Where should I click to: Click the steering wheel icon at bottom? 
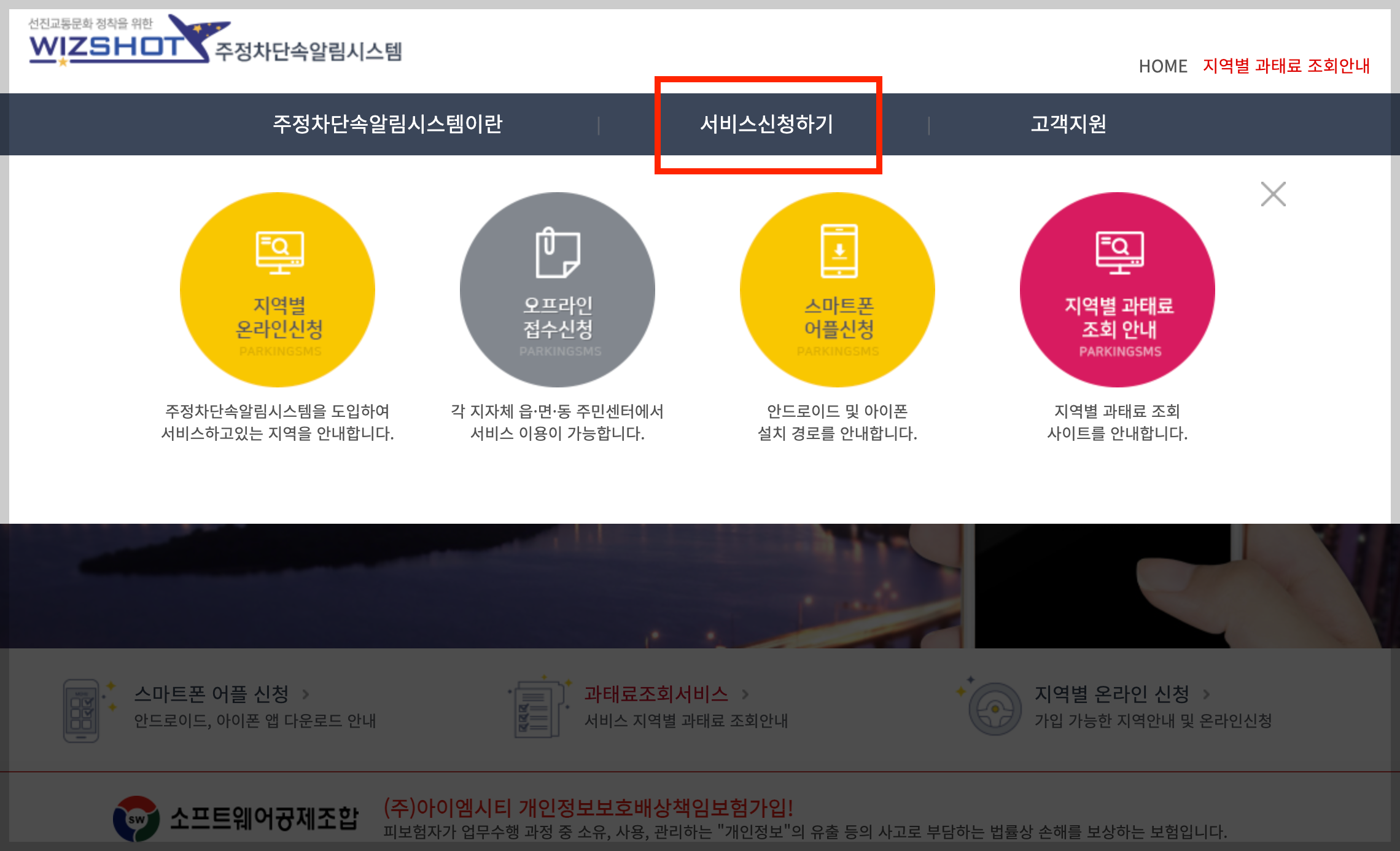click(995, 709)
